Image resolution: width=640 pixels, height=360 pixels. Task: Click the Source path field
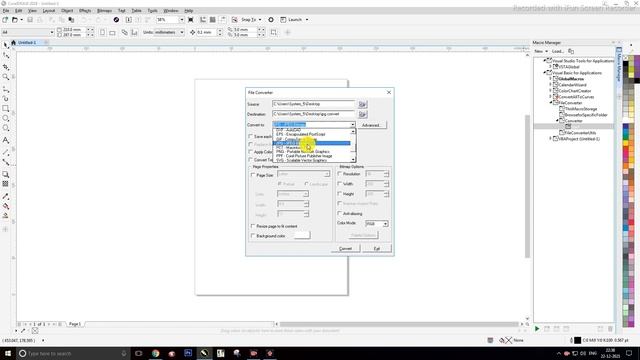(x=313, y=104)
